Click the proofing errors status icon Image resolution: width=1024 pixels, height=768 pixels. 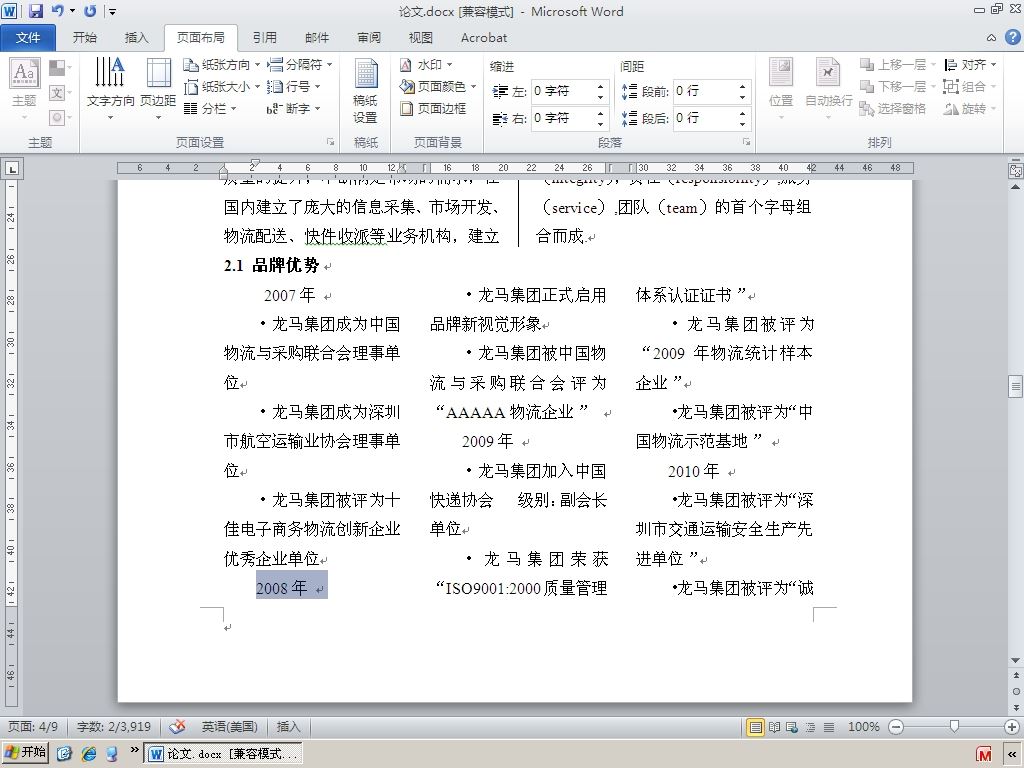177,727
